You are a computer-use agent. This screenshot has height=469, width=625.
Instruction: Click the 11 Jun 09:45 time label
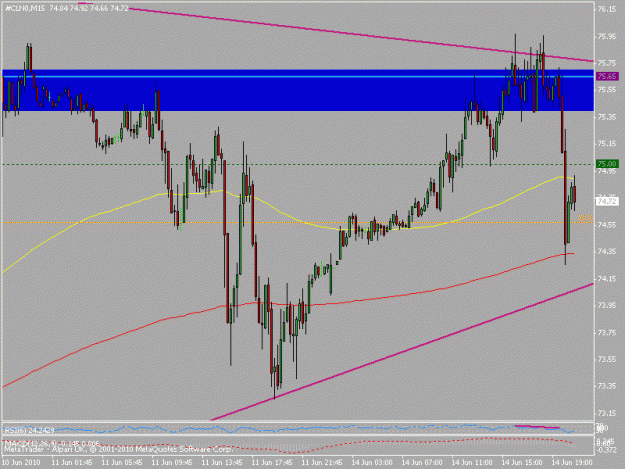(x=172, y=463)
